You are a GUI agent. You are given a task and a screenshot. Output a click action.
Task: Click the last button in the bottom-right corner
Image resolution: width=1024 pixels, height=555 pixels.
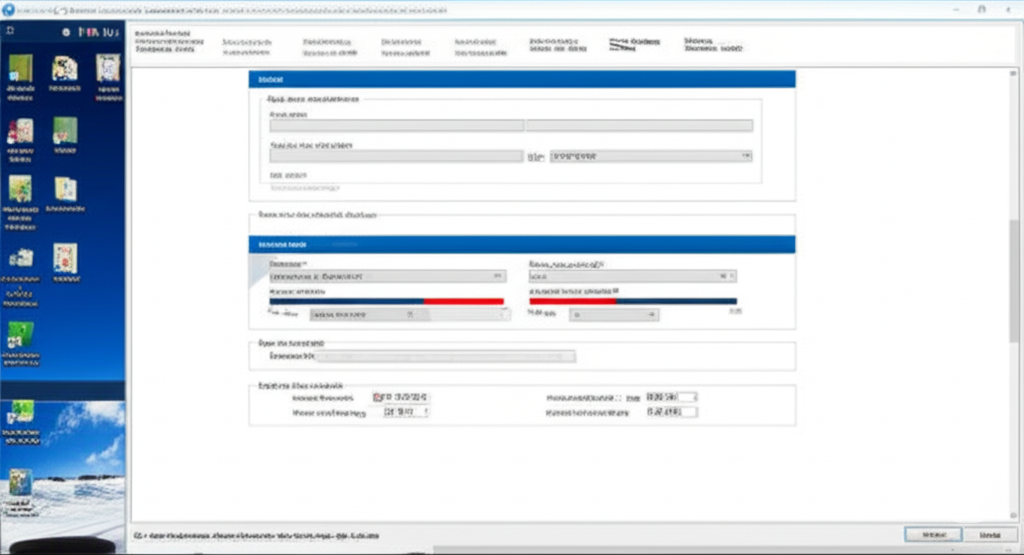point(990,535)
